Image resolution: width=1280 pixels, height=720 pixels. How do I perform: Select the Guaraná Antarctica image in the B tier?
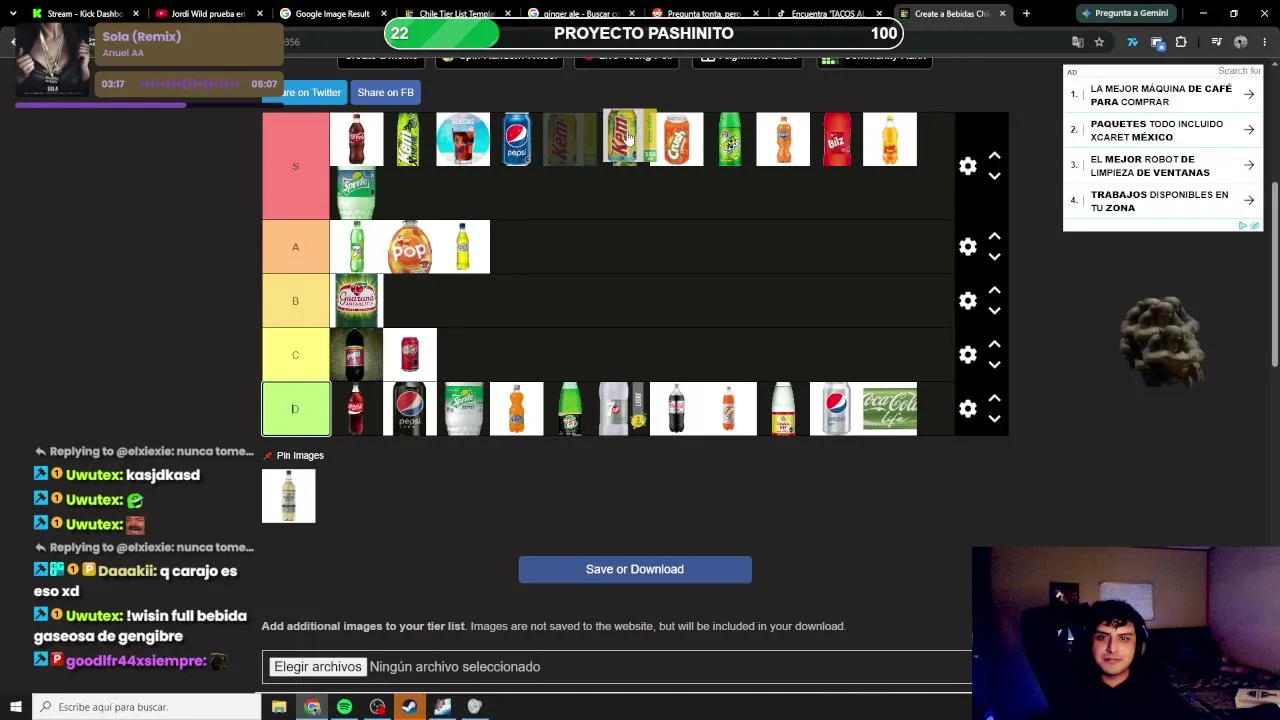pyautogui.click(x=356, y=301)
